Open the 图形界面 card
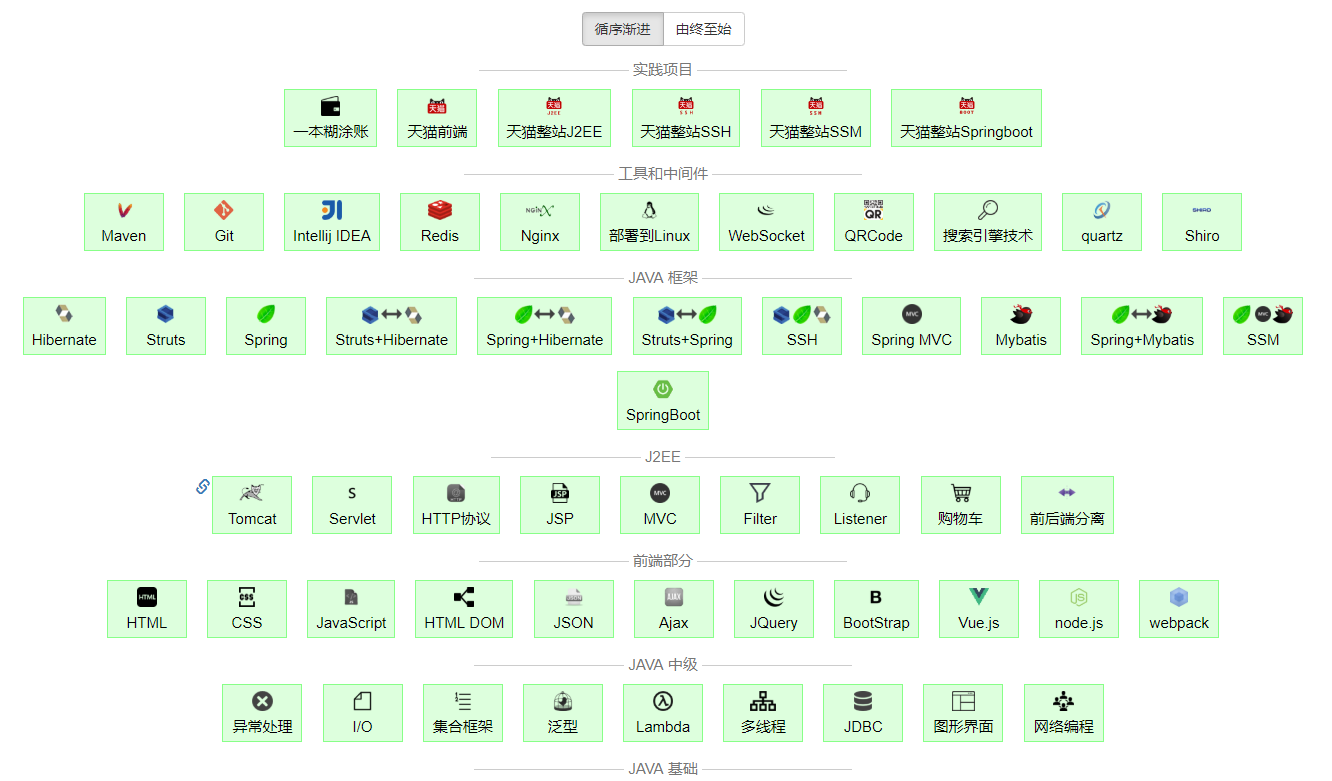 963,713
